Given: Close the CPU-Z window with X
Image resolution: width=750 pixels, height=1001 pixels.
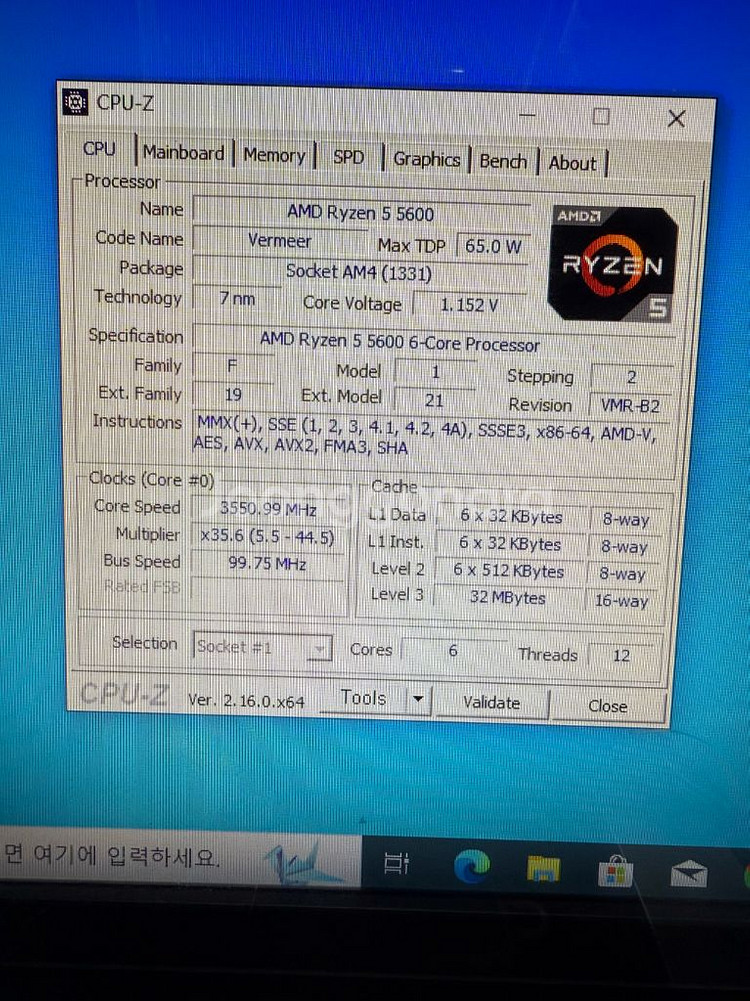Looking at the screenshot, I should 677,118.
